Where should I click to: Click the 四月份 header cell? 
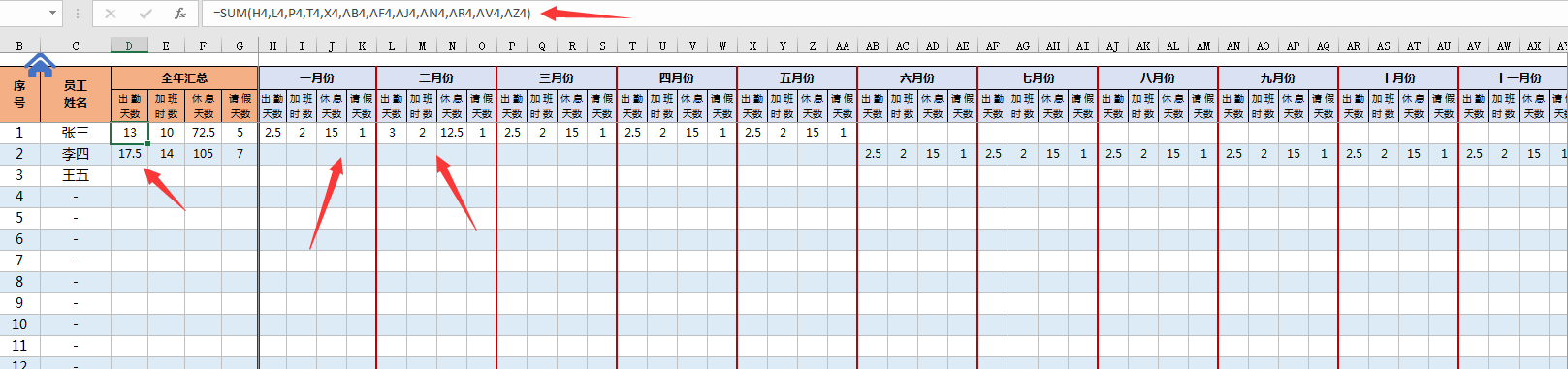(x=677, y=77)
